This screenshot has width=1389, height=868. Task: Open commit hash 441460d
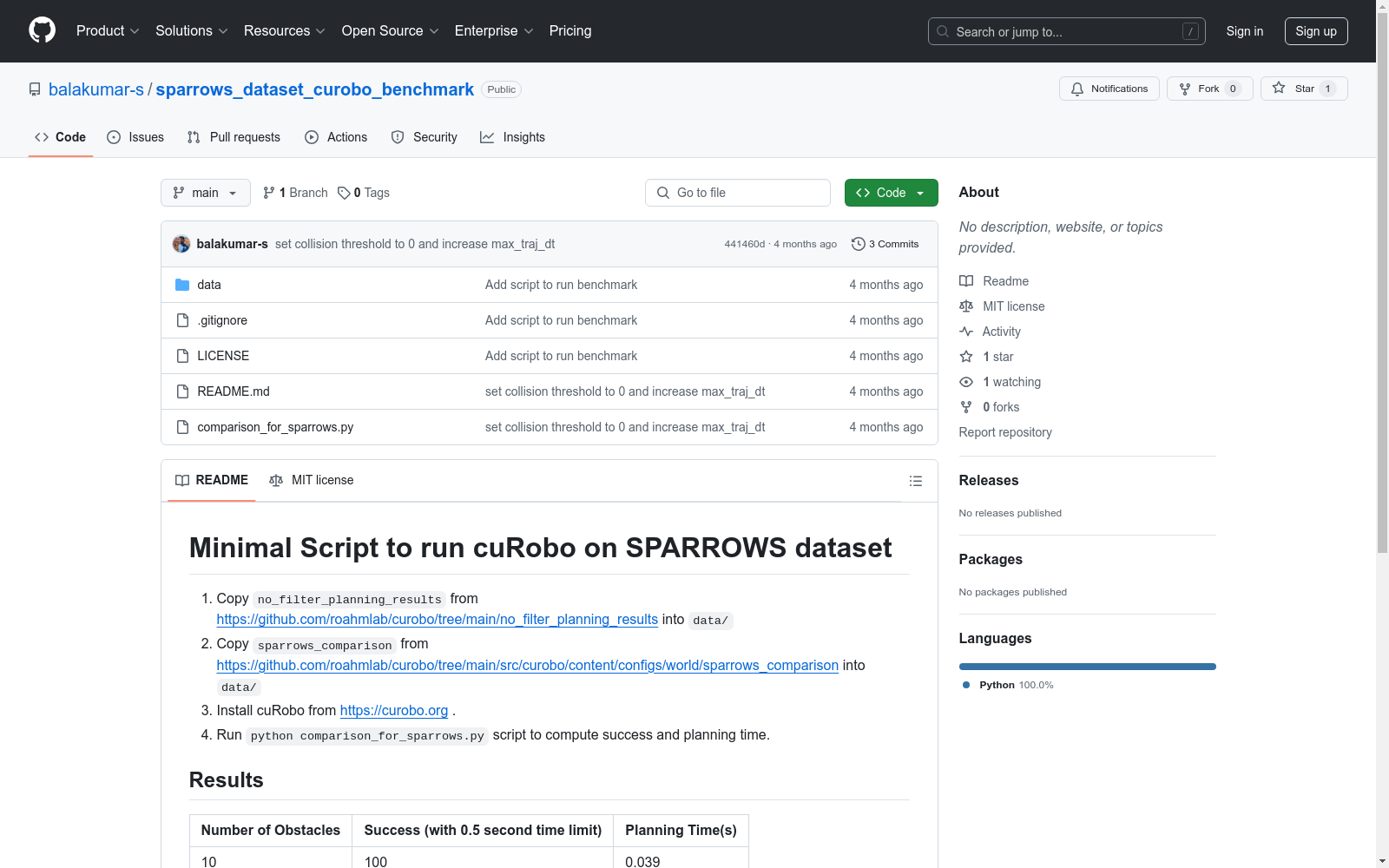coord(745,244)
